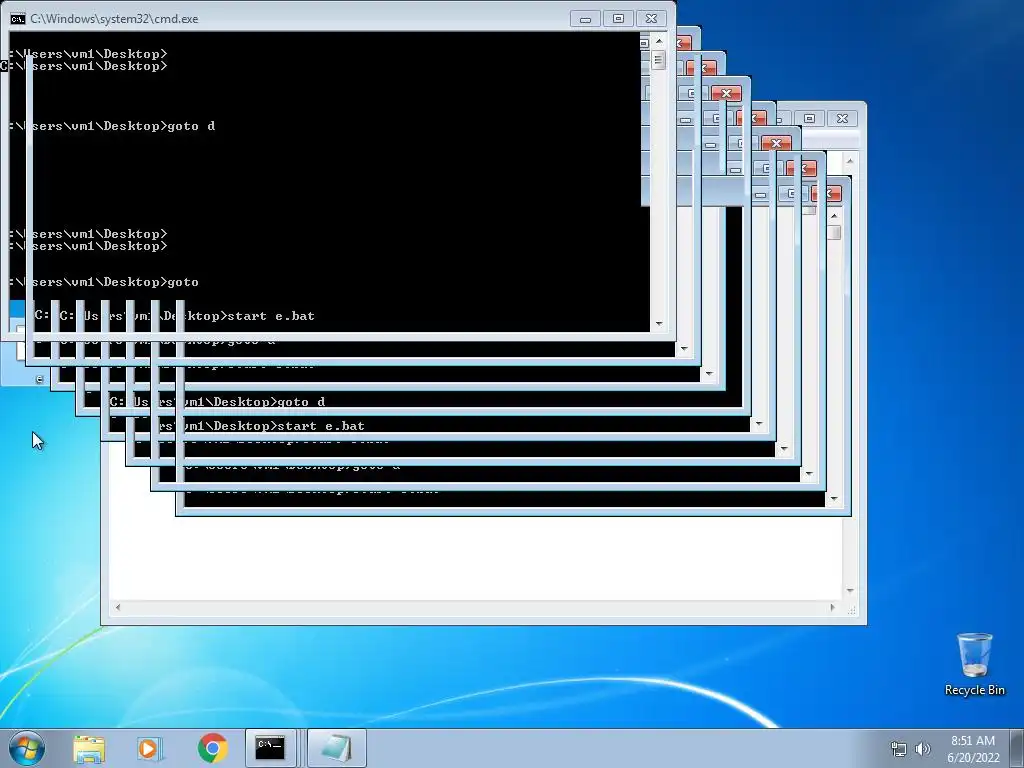Screen dimensions: 1024x768
Task: Open the volume control tray icon
Action: [923, 749]
